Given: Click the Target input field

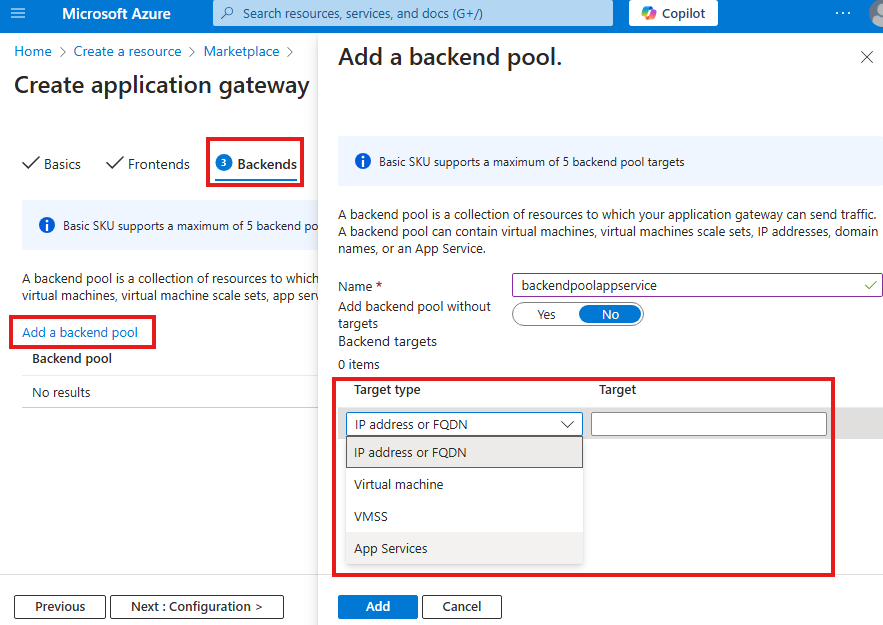Looking at the screenshot, I should tap(708, 424).
